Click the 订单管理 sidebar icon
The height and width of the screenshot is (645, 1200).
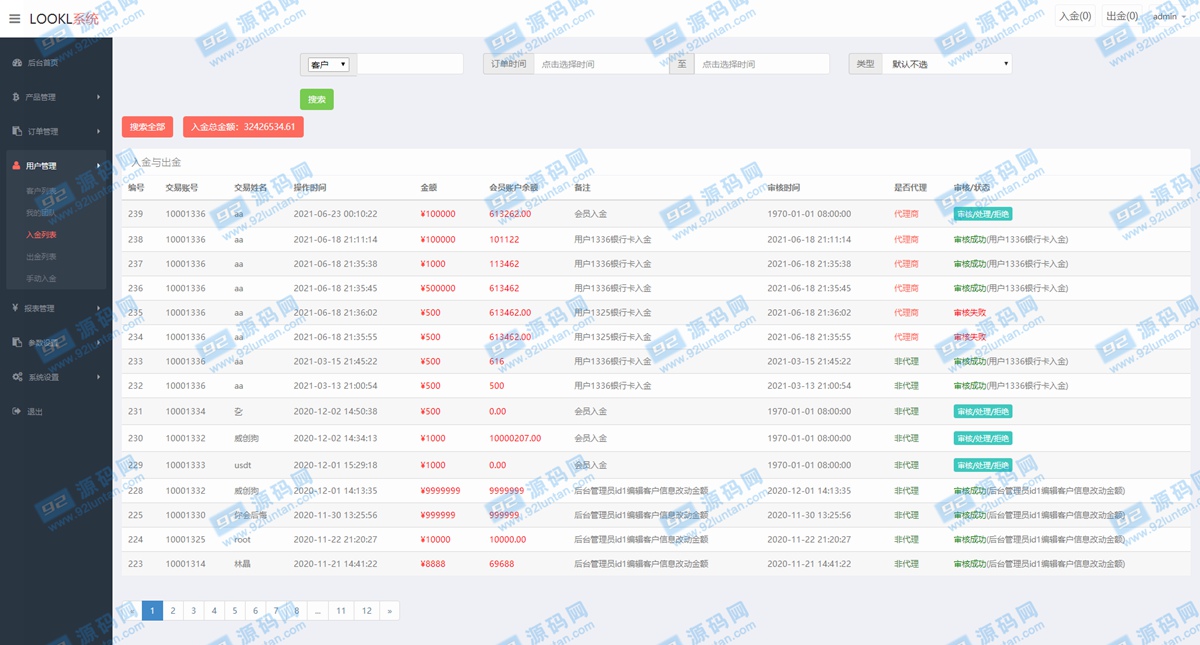coord(17,131)
